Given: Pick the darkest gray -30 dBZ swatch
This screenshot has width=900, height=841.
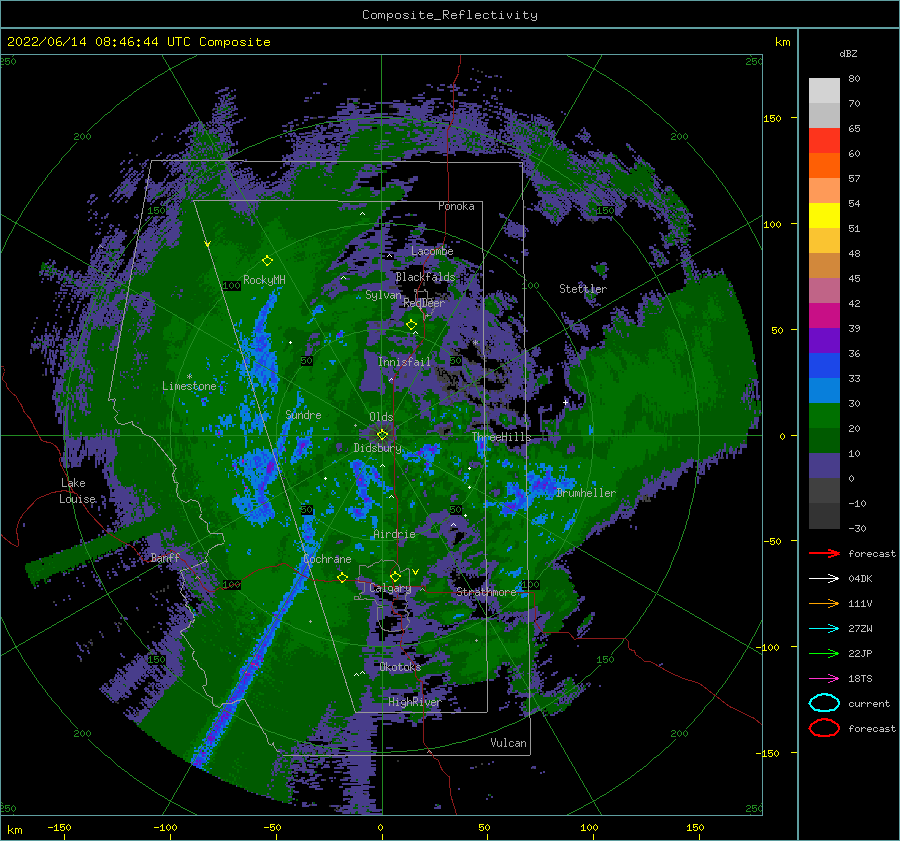Looking at the screenshot, I should pyautogui.click(x=824, y=516).
